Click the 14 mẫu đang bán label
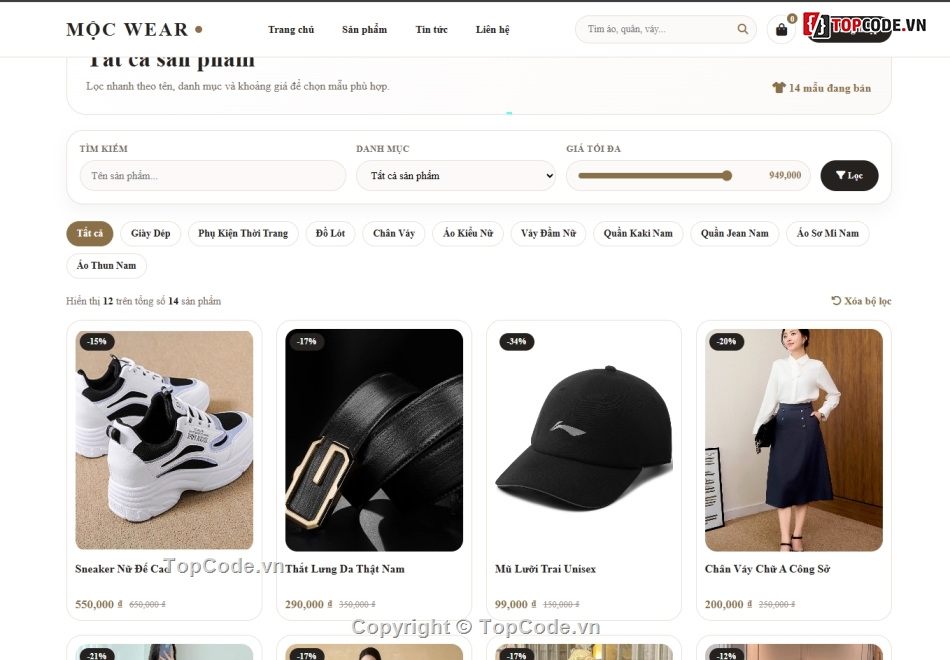The height and width of the screenshot is (660, 950). 822,88
